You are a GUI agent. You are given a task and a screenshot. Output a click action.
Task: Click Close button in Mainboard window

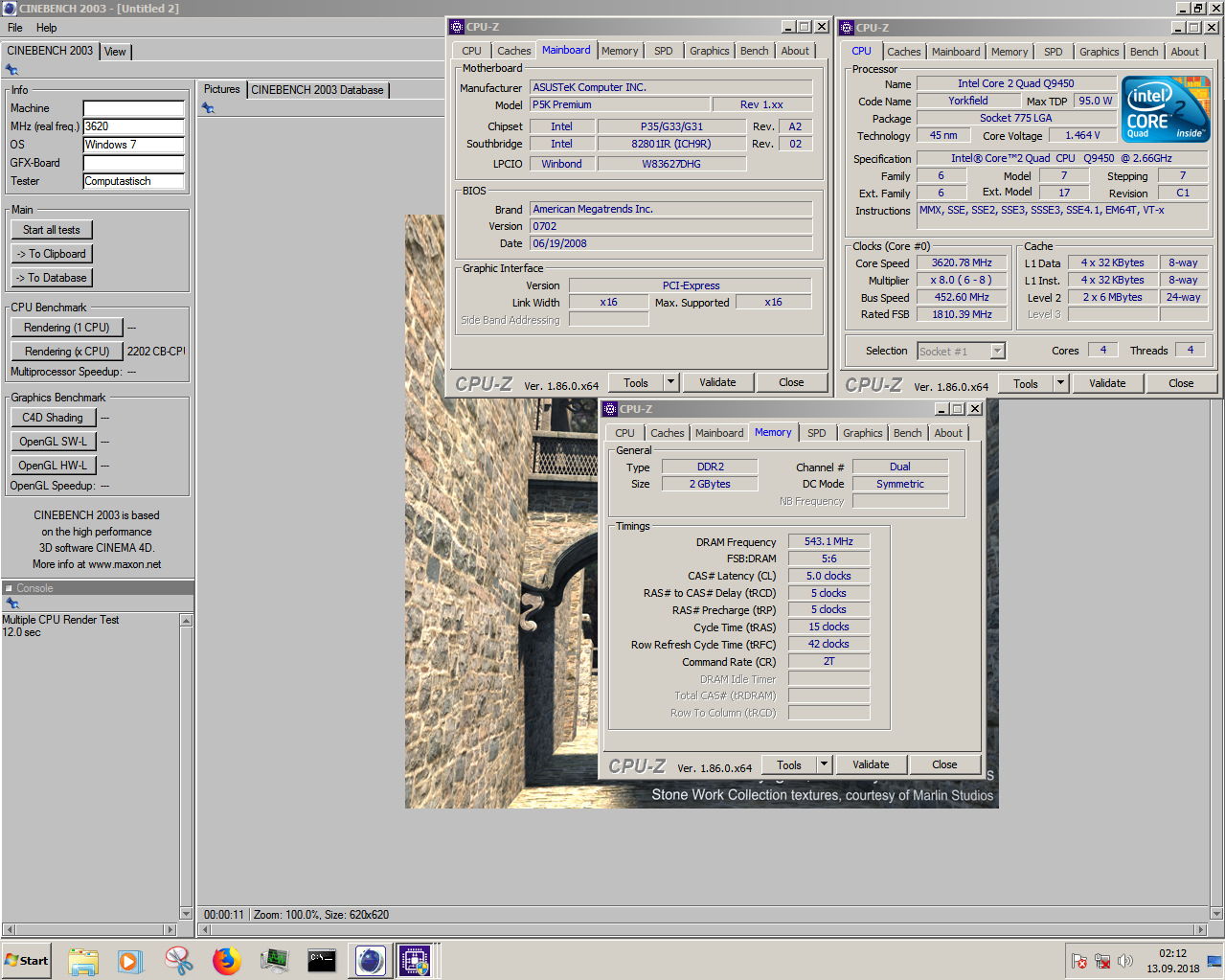point(791,382)
